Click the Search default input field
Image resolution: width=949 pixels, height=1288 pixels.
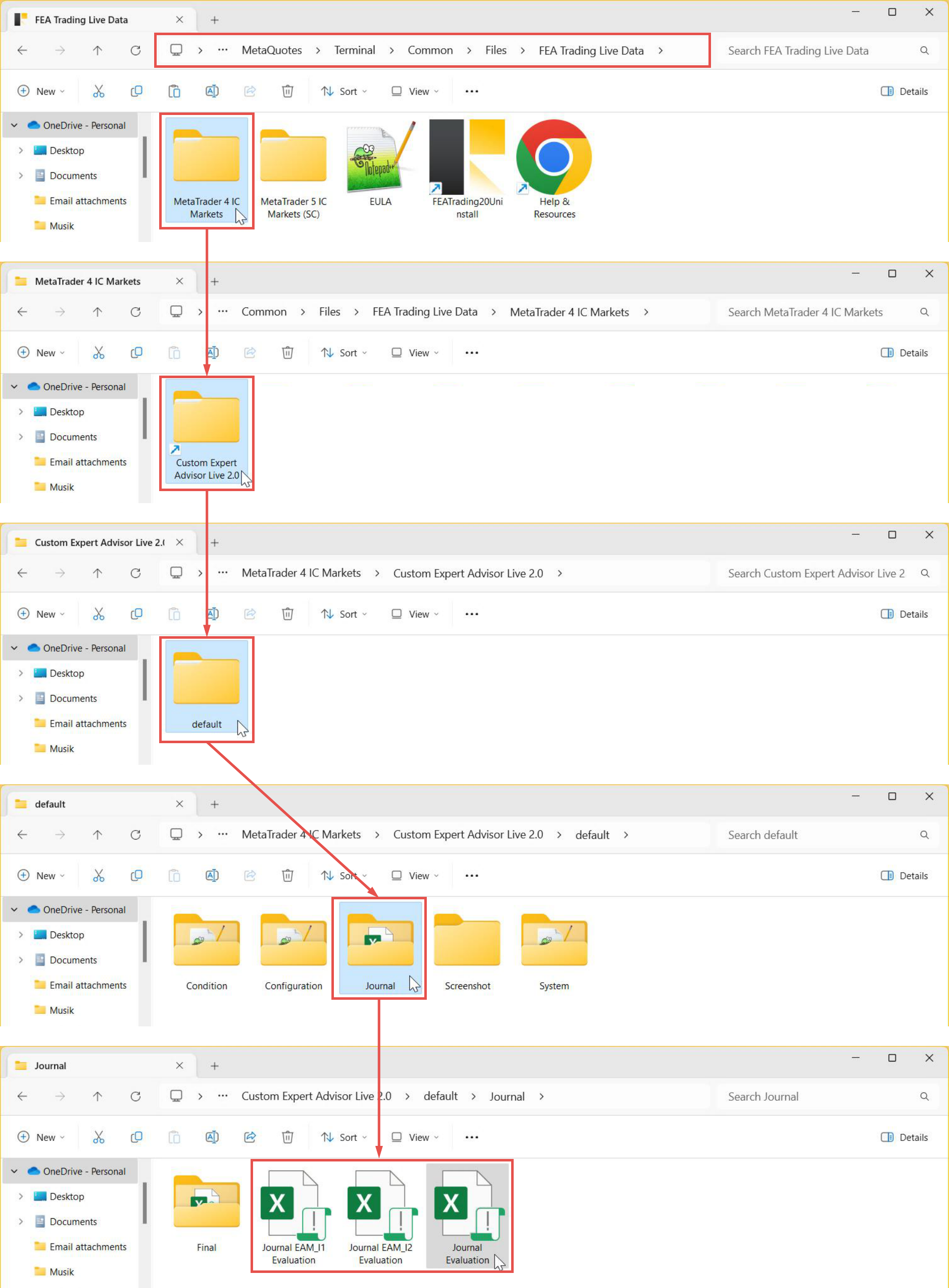(827, 835)
